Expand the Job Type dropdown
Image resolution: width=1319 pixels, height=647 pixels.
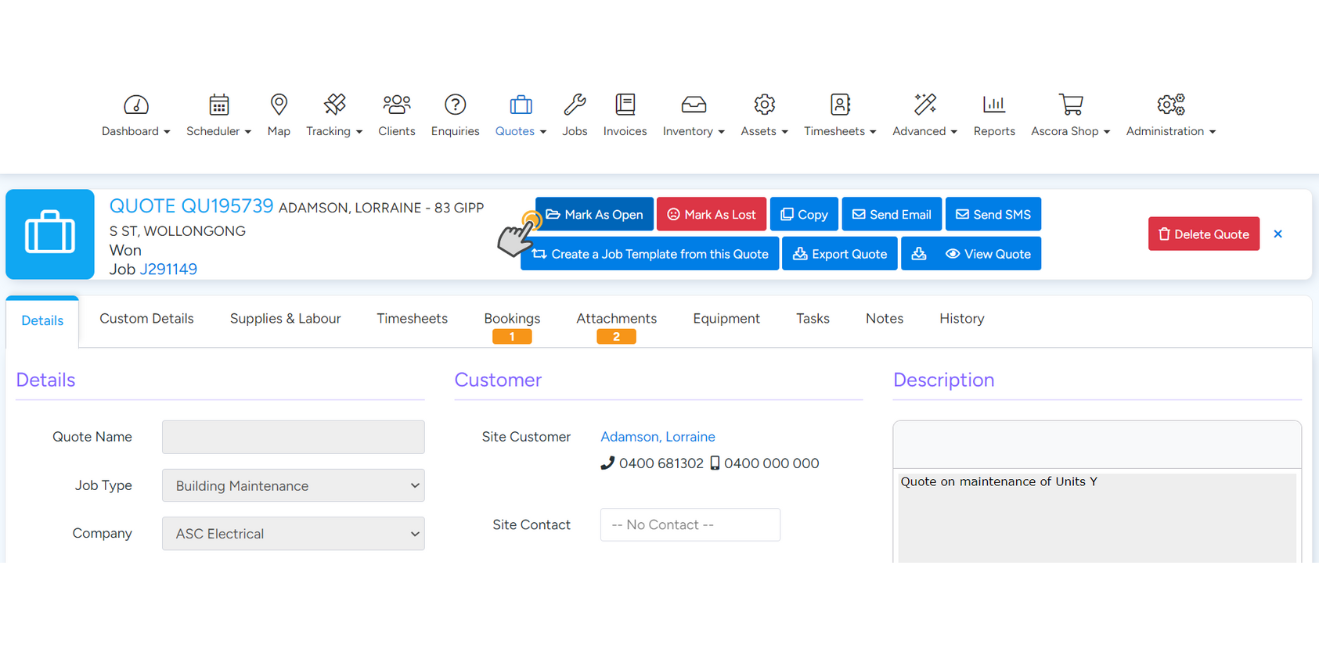point(293,486)
